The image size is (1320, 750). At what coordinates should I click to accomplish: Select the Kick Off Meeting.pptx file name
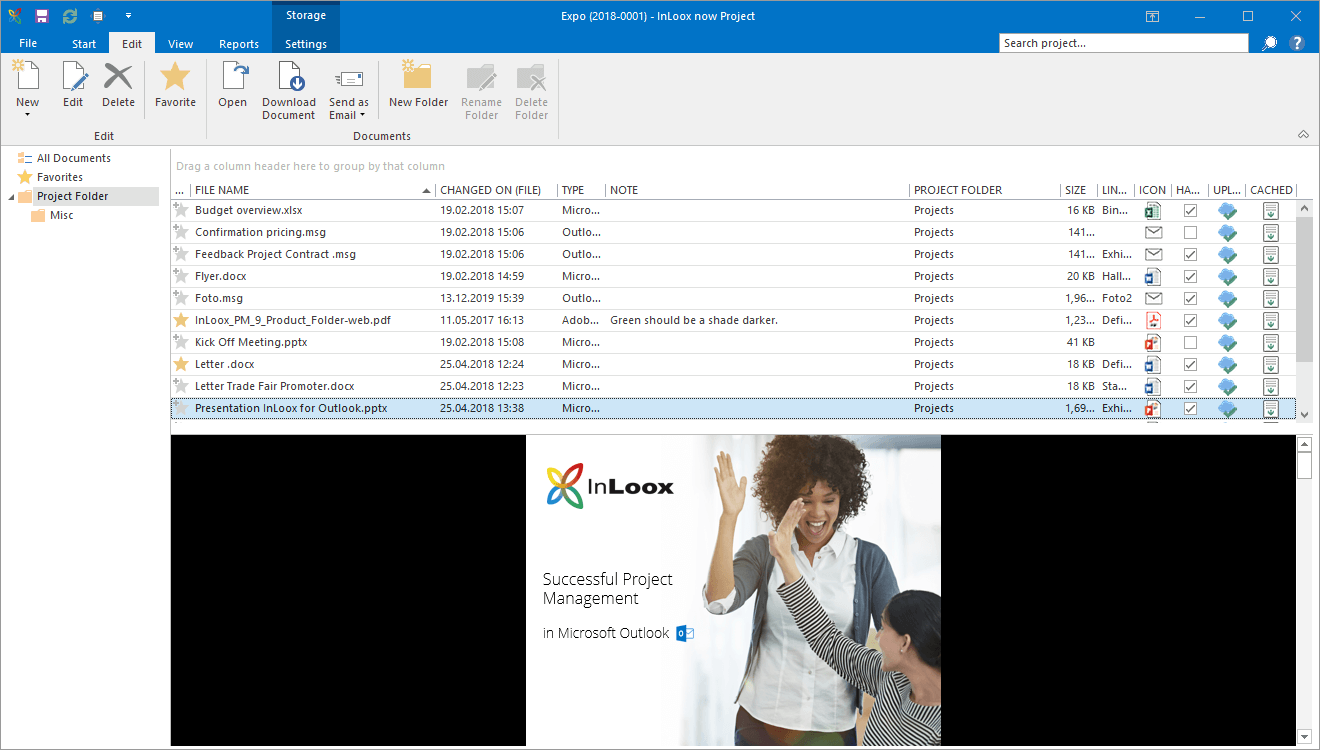point(251,342)
